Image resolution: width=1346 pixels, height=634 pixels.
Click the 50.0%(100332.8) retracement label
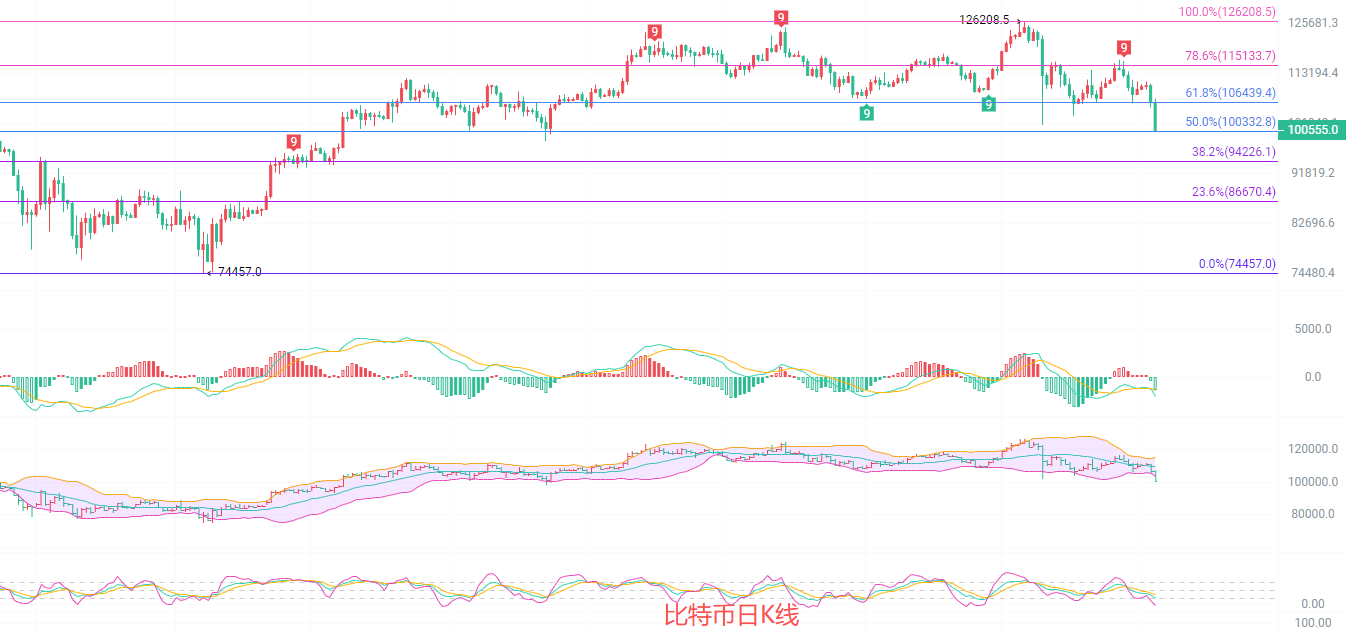pyautogui.click(x=1230, y=122)
